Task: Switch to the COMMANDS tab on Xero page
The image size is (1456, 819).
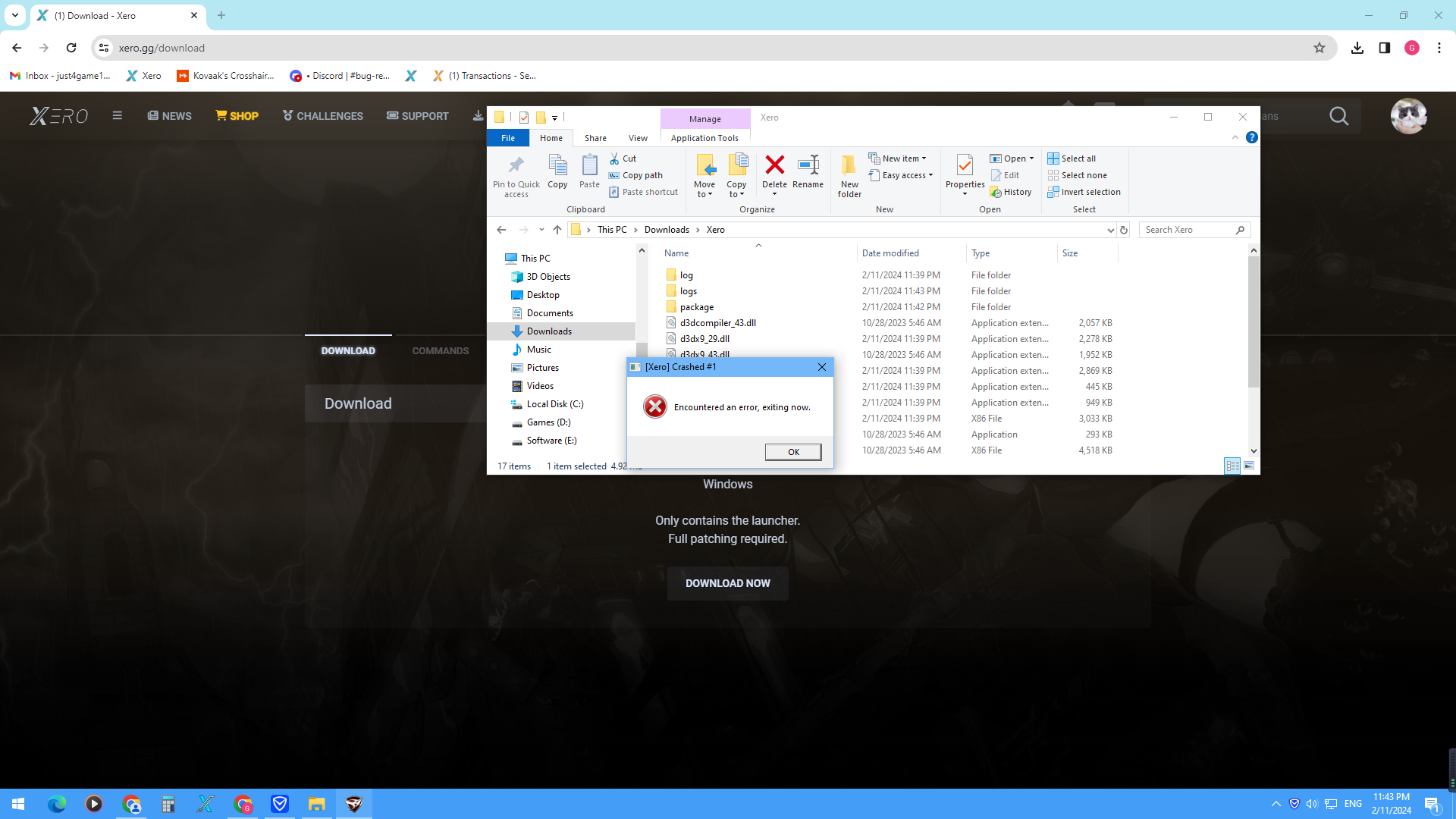Action: click(x=441, y=350)
